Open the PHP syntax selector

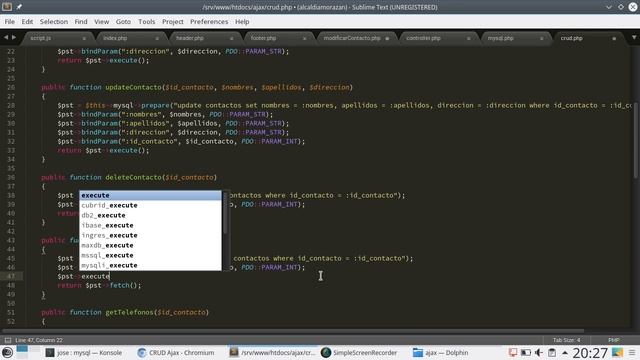click(x=613, y=340)
